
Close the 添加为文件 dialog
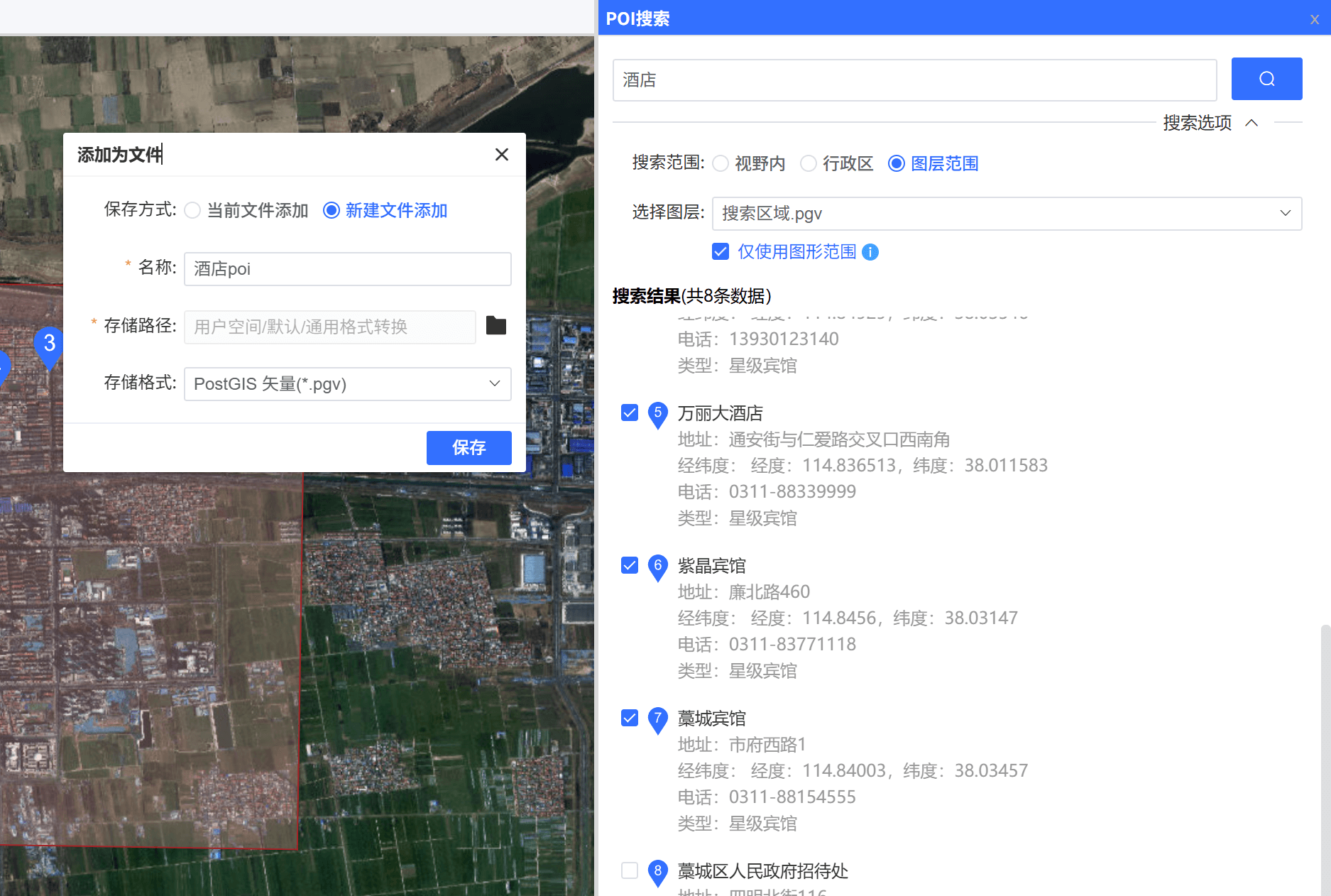(501, 155)
